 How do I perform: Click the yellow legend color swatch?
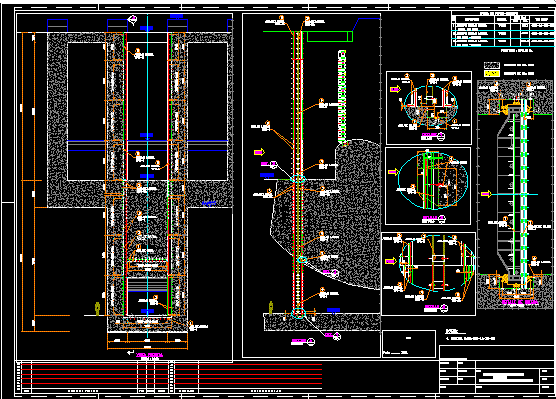coord(492,73)
